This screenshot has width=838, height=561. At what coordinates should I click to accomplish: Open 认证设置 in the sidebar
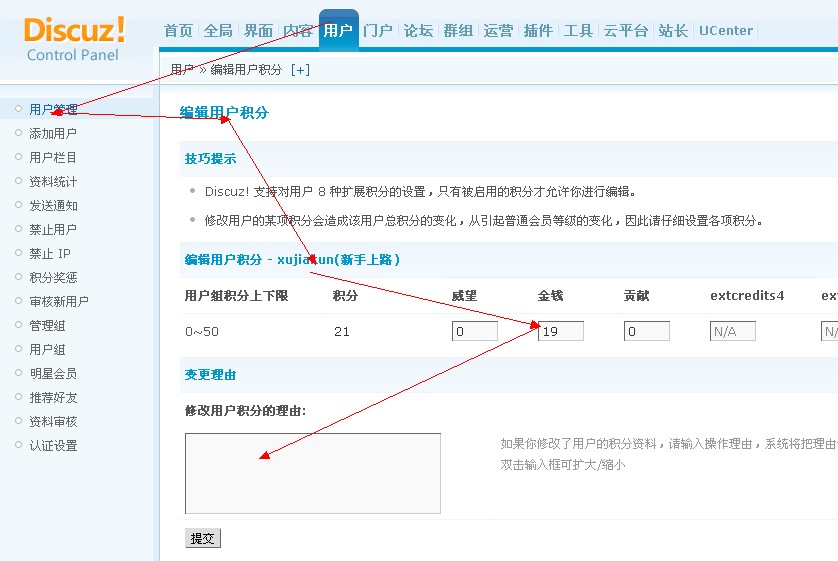coord(53,446)
